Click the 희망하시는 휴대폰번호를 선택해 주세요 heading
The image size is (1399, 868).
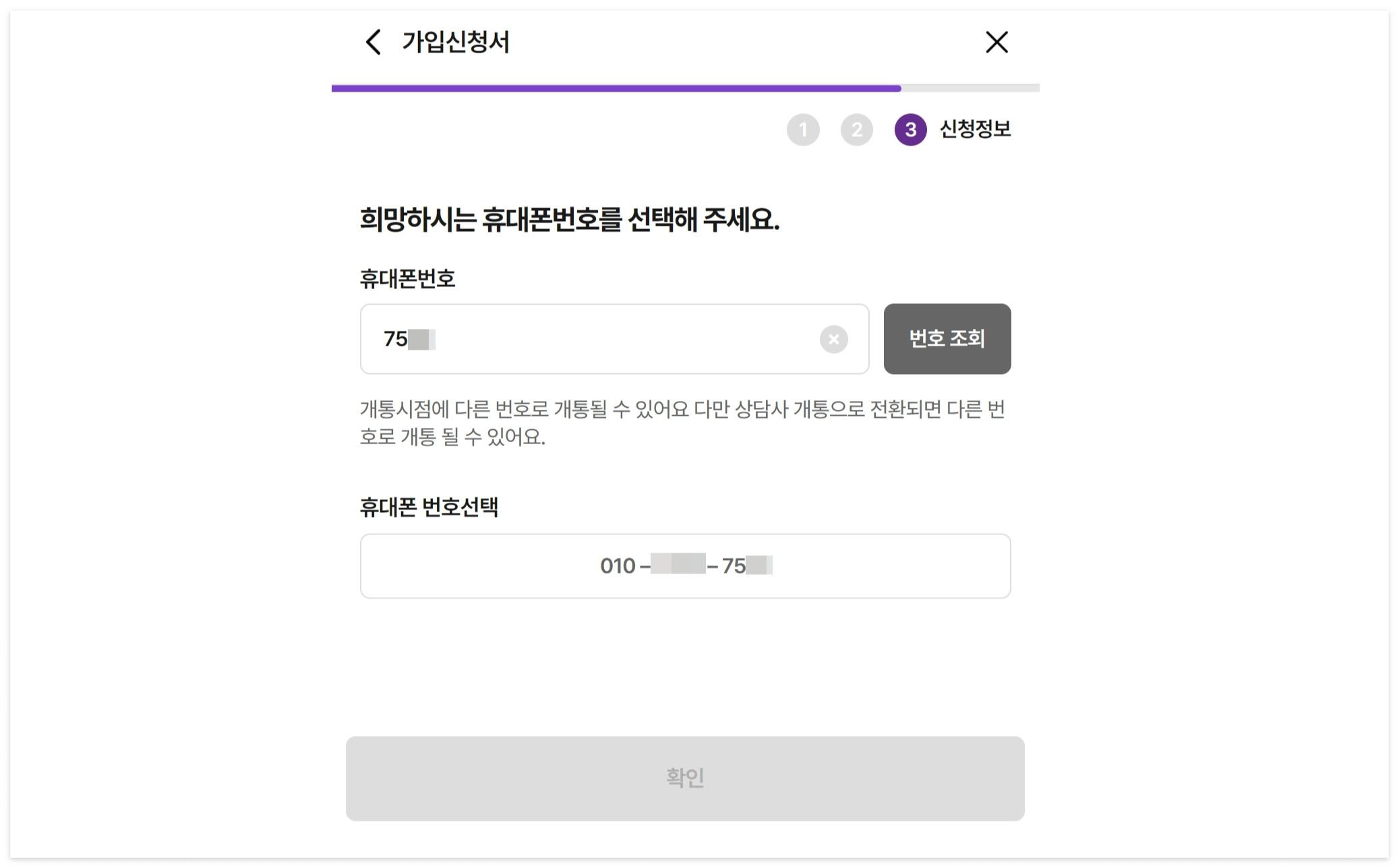[x=569, y=220]
